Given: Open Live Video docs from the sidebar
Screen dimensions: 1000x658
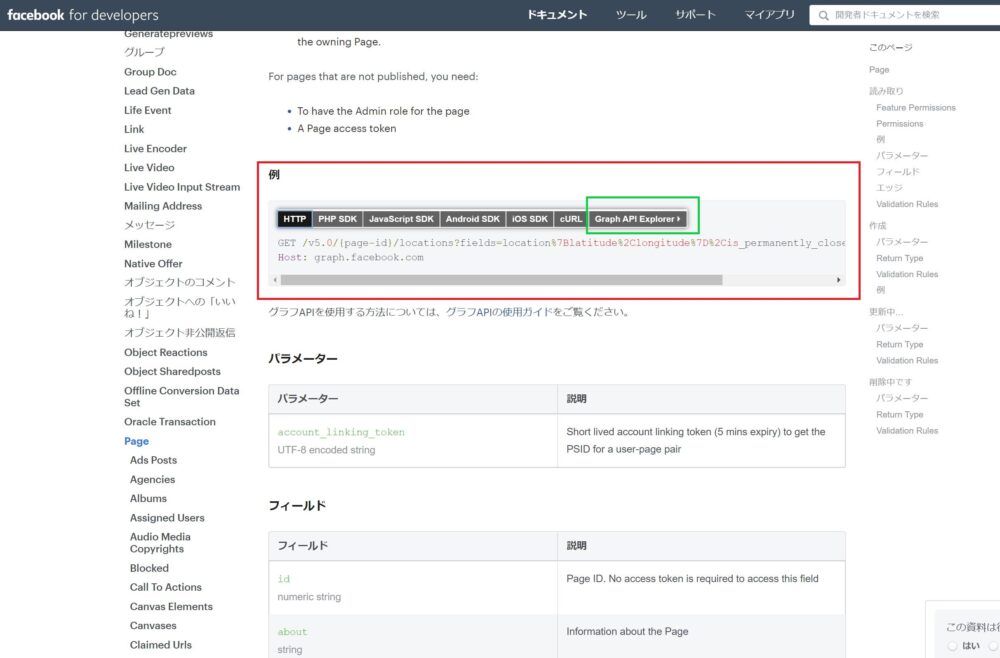Looking at the screenshot, I should click(149, 167).
